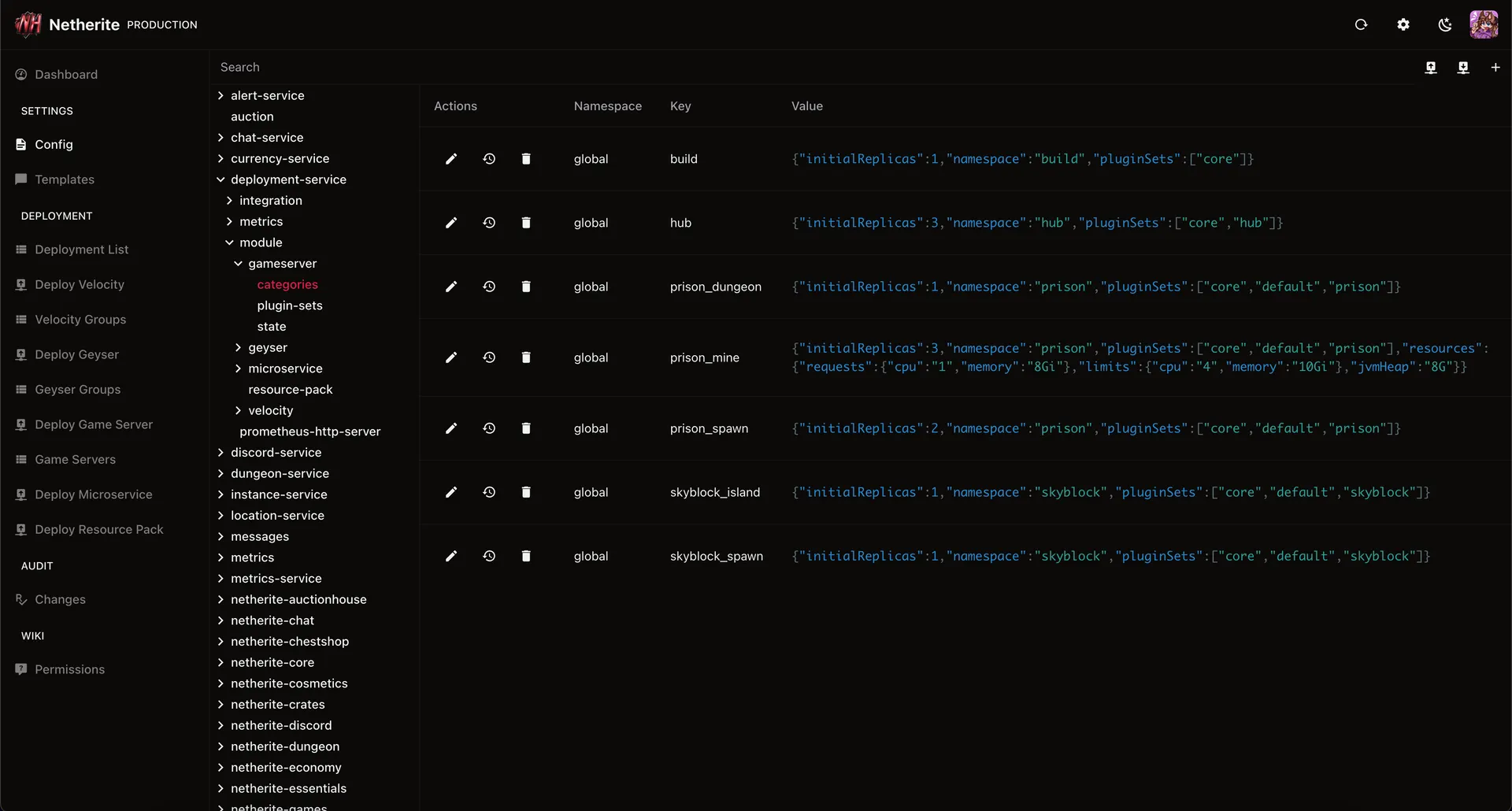Viewport: 1512px width, 811px height.
Task: Expand the geyser tree node
Action: click(x=238, y=347)
